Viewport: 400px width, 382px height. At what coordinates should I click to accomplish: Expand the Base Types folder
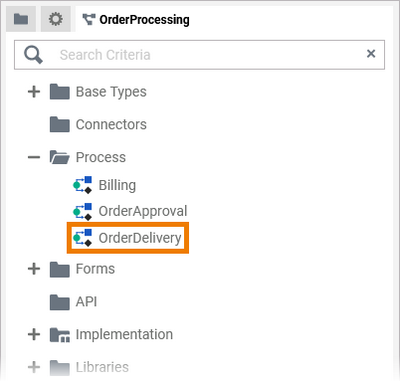click(34, 92)
